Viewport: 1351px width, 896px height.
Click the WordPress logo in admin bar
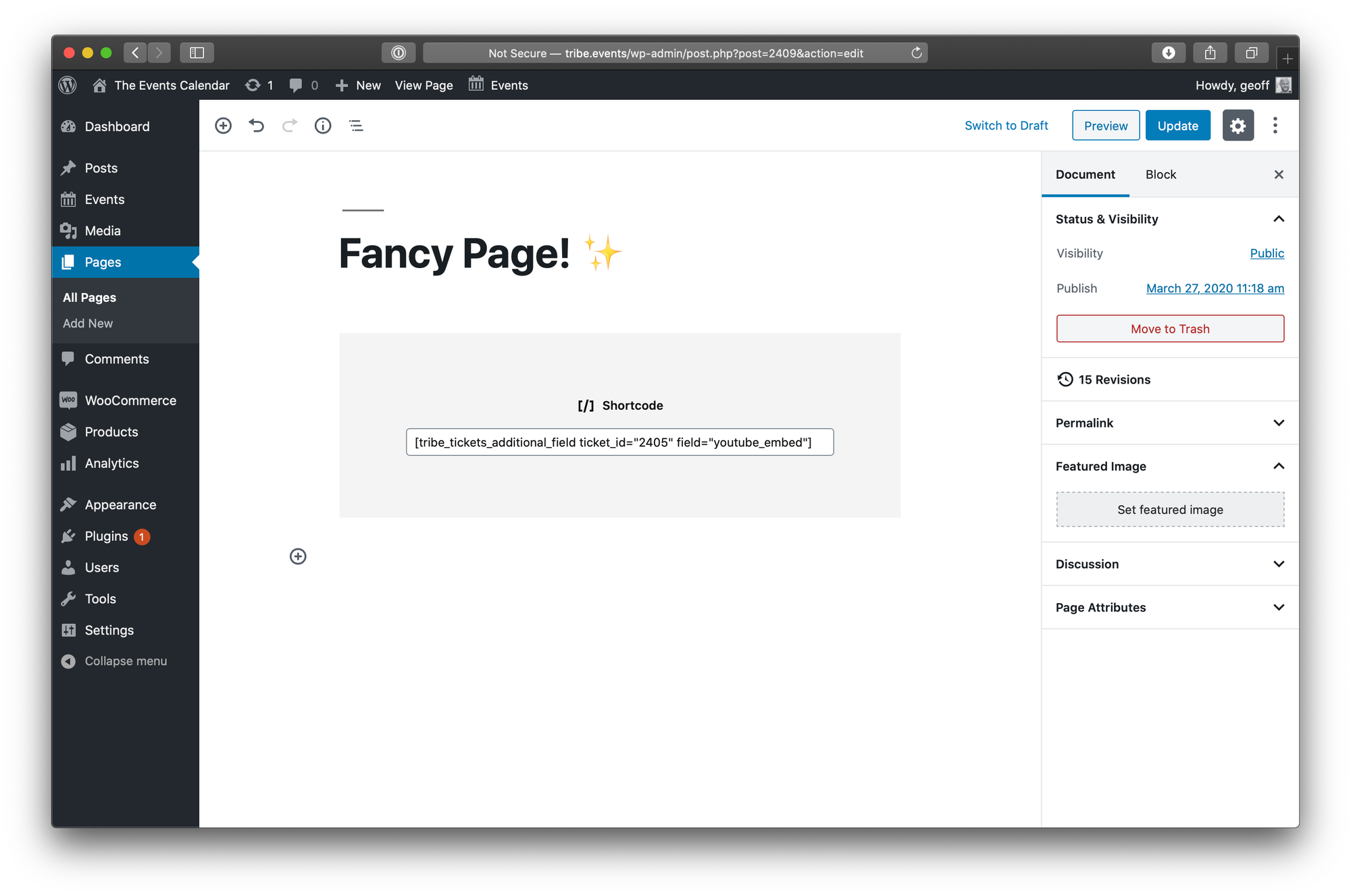pos(68,85)
